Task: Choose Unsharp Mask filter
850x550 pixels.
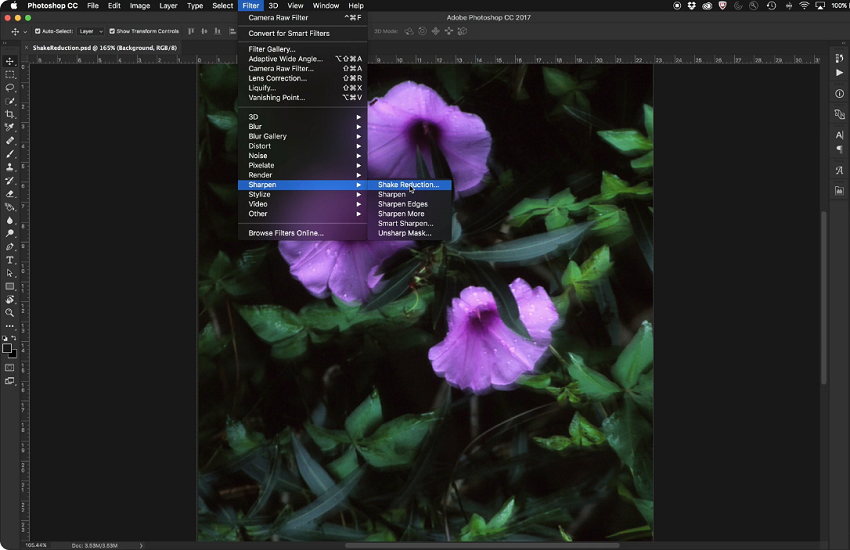Action: pos(409,234)
